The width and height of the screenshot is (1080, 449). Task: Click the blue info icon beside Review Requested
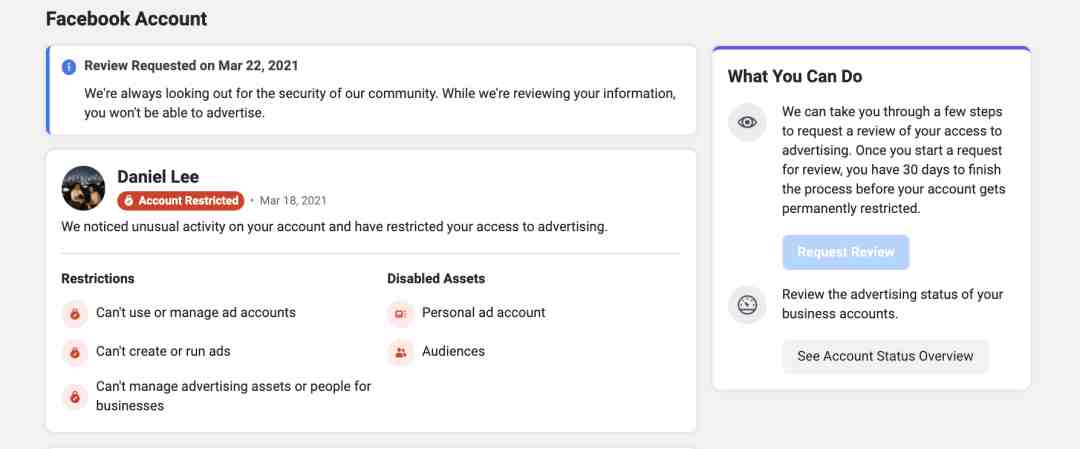[68, 67]
